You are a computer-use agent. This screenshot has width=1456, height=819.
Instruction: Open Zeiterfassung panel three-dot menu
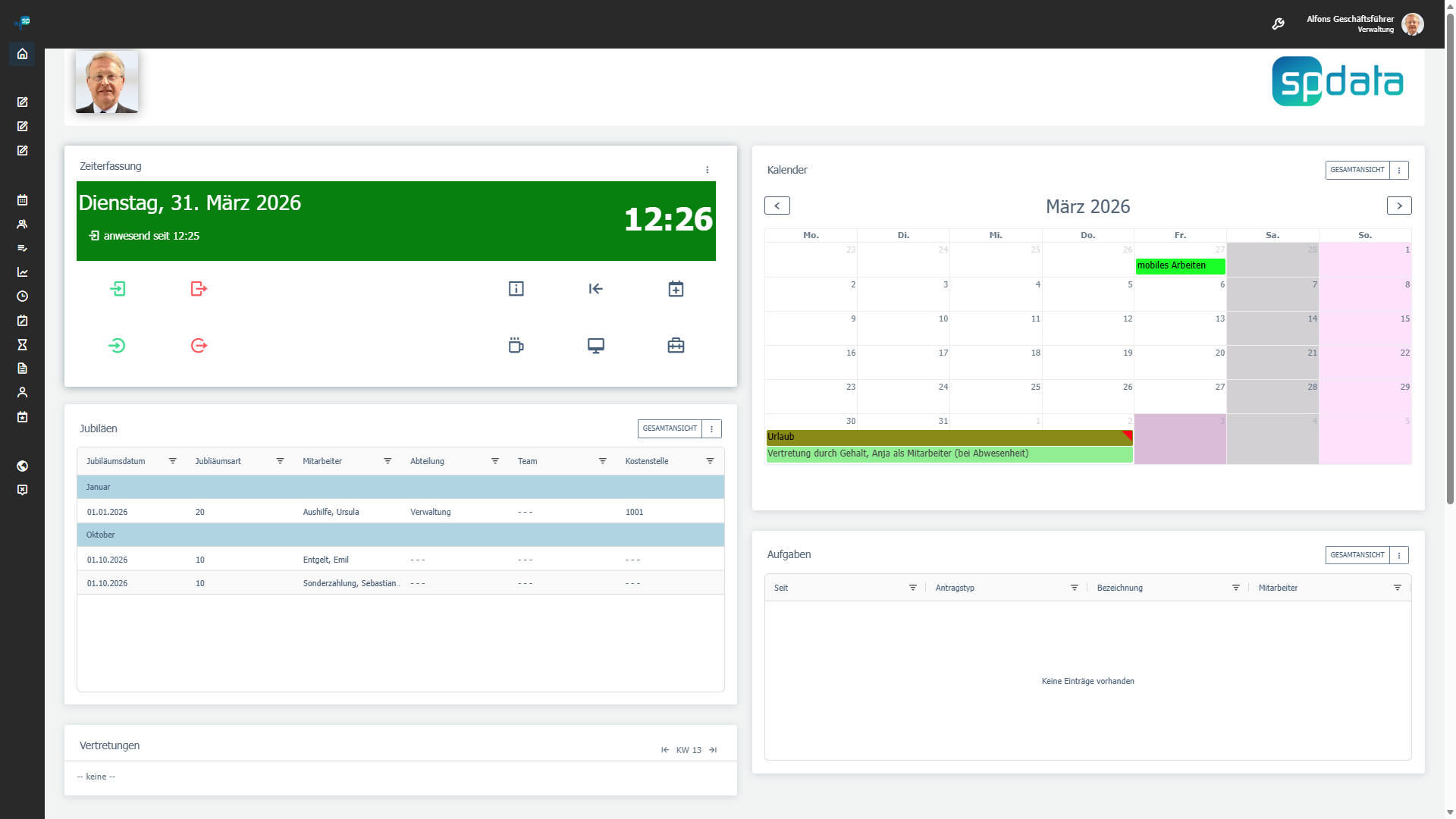point(708,170)
